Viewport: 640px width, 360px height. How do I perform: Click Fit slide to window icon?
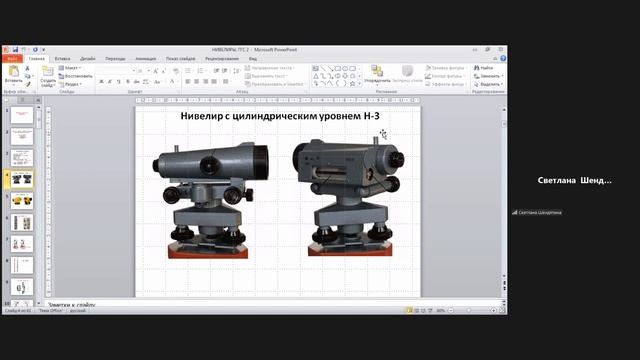[502, 311]
